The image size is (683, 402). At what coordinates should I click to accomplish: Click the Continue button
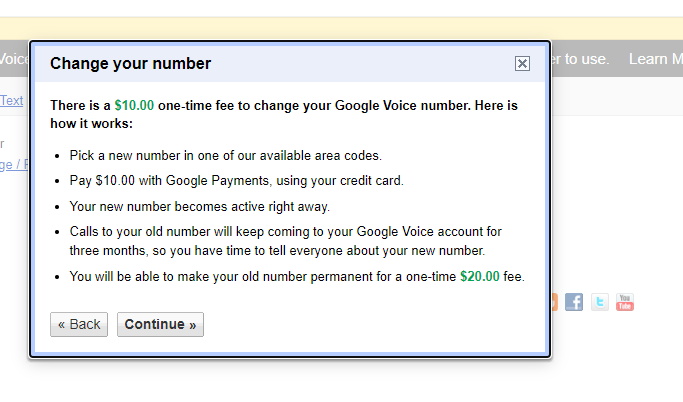160,324
